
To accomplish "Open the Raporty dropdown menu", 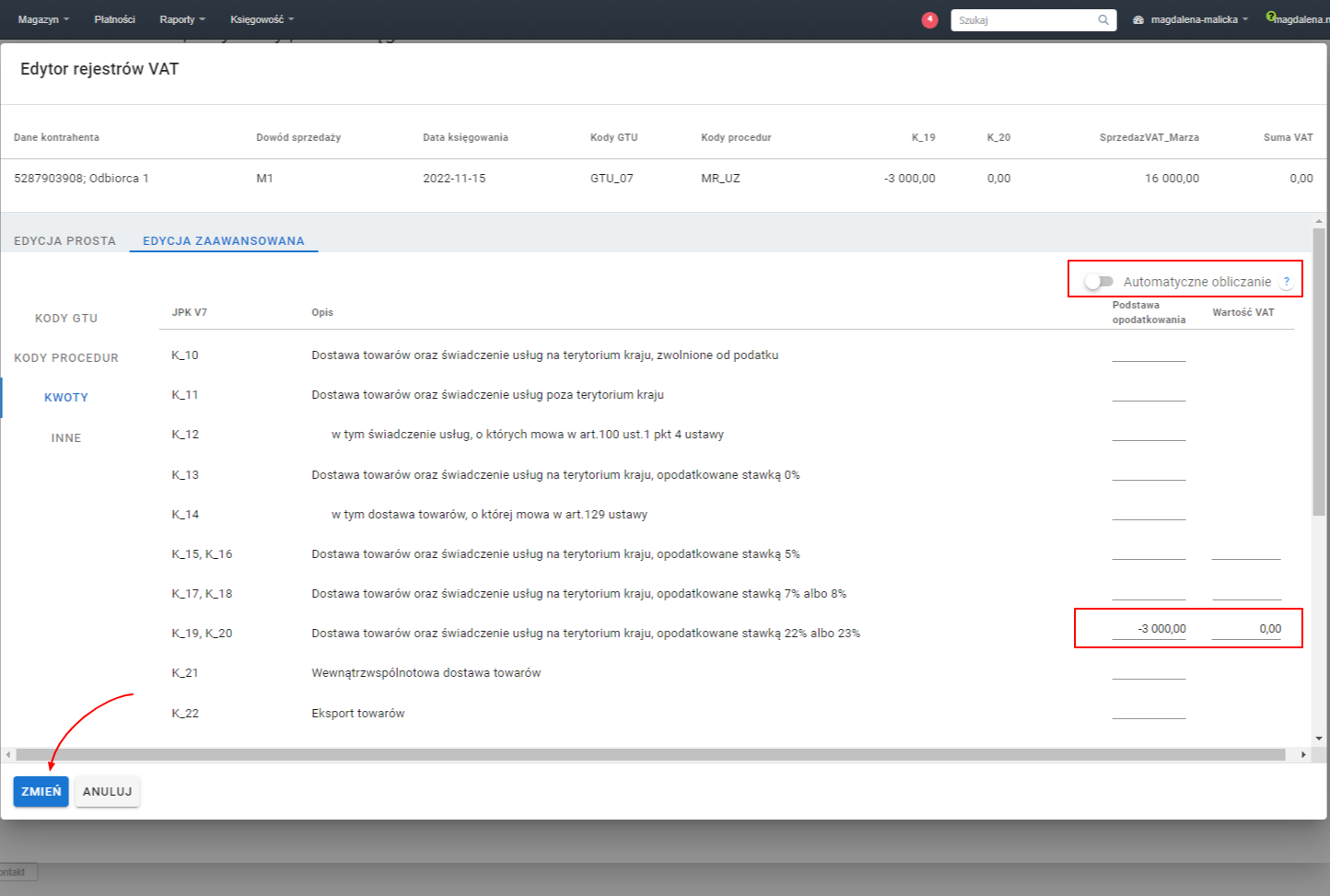I will (x=181, y=19).
